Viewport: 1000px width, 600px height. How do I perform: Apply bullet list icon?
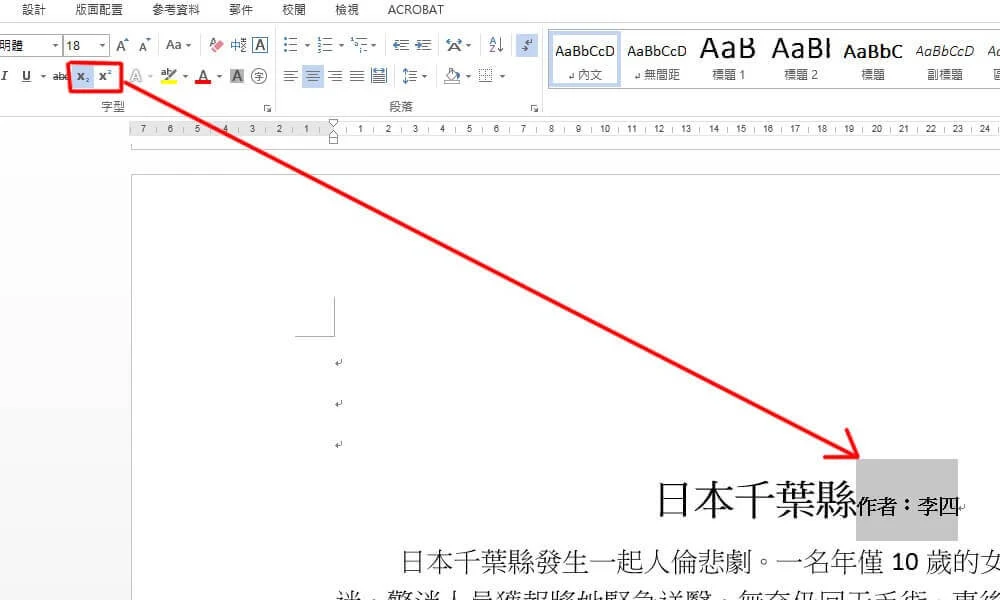(291, 45)
